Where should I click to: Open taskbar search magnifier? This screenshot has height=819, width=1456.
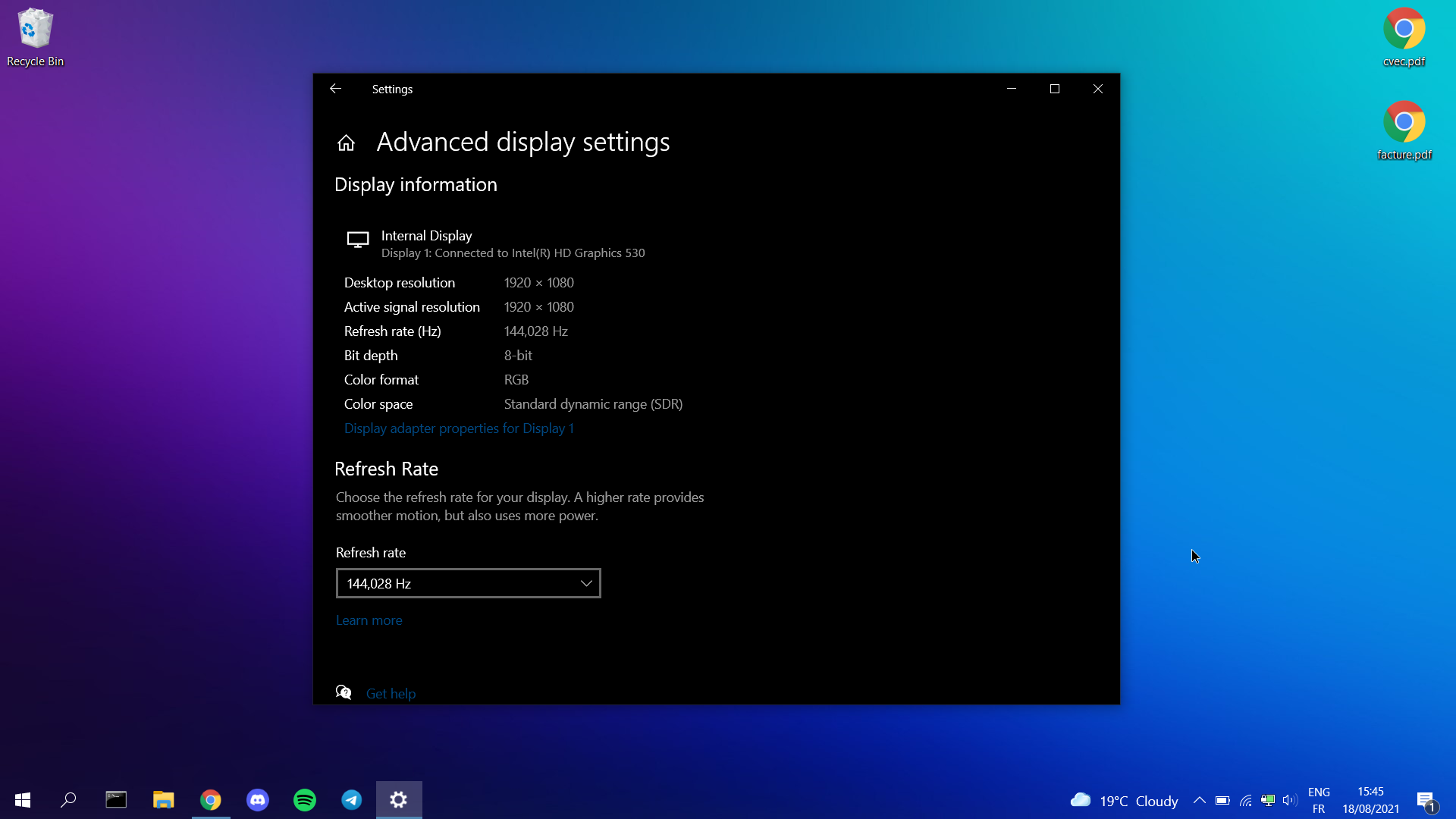(69, 800)
